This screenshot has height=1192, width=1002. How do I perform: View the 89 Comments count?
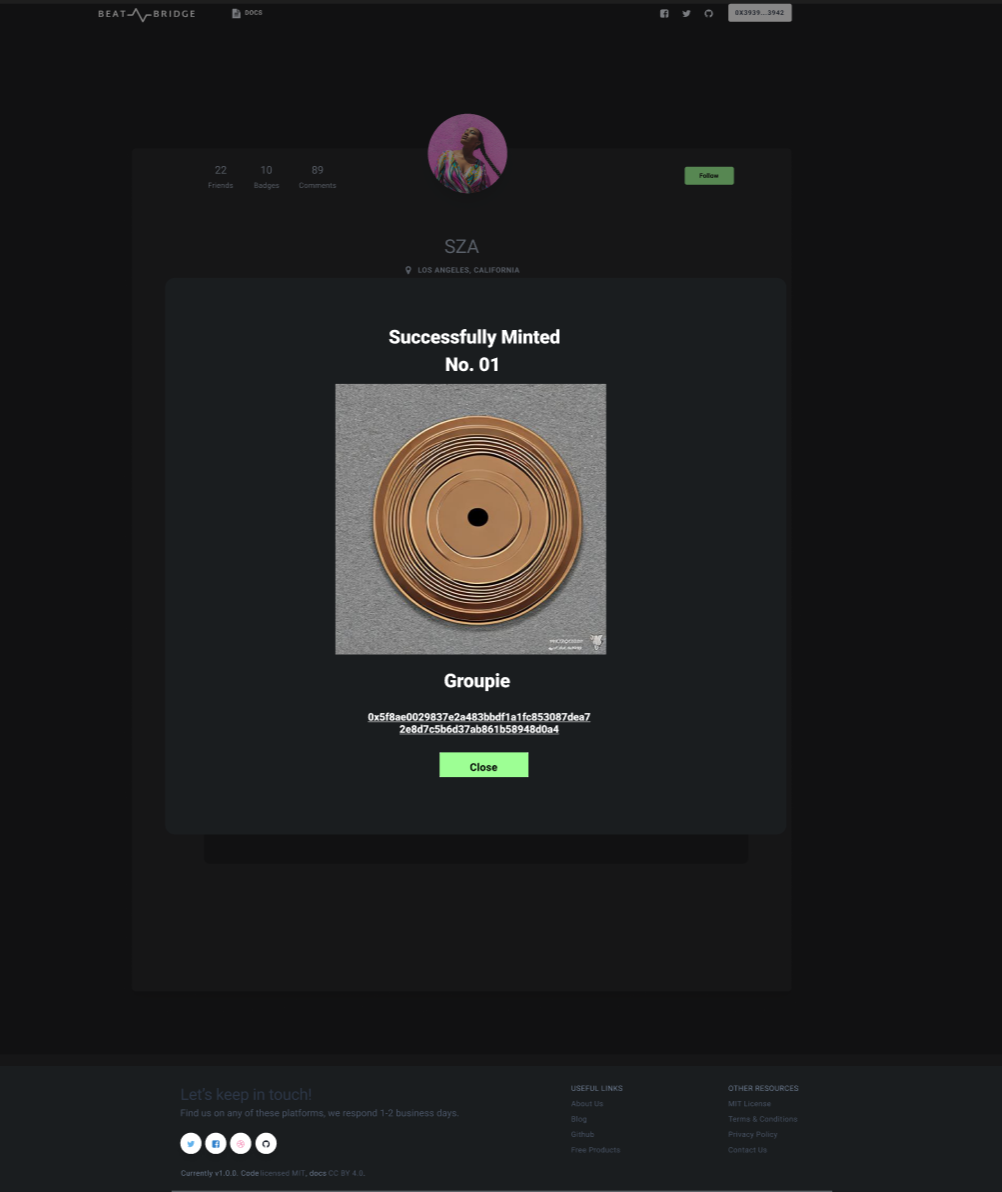[x=317, y=176]
